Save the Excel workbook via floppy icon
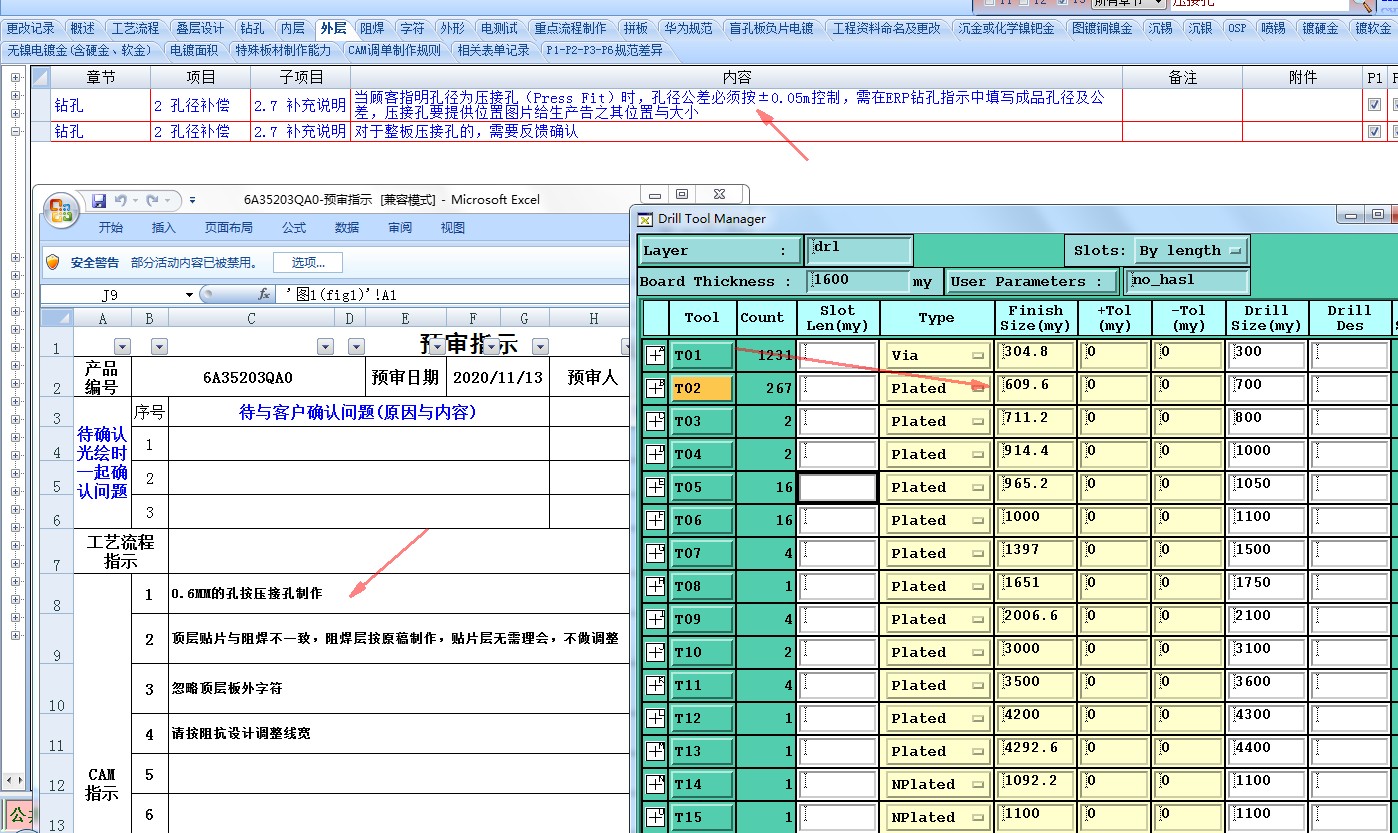Image resolution: width=1398 pixels, height=833 pixels. coord(99,200)
